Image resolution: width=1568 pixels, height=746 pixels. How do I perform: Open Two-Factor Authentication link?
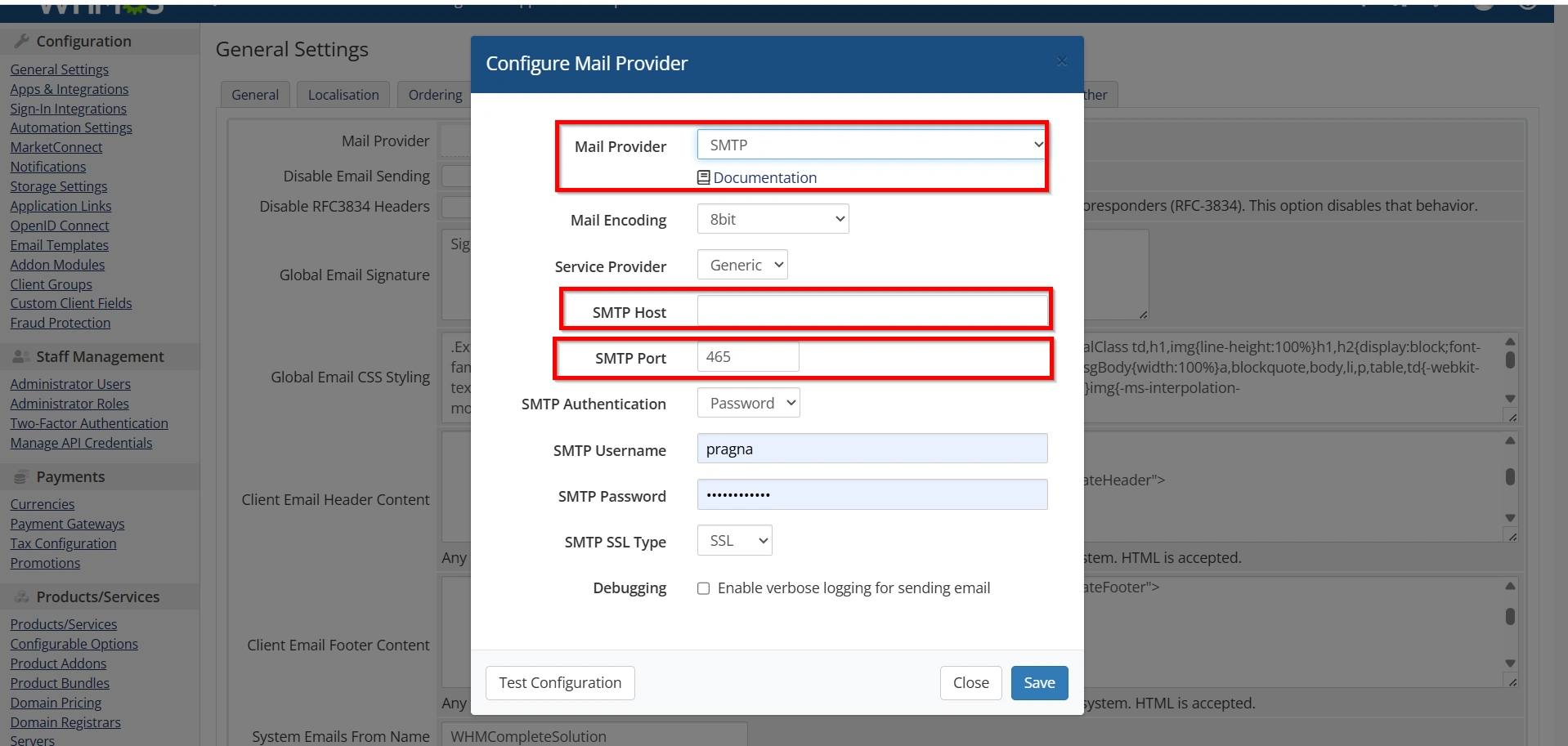pyautogui.click(x=89, y=423)
